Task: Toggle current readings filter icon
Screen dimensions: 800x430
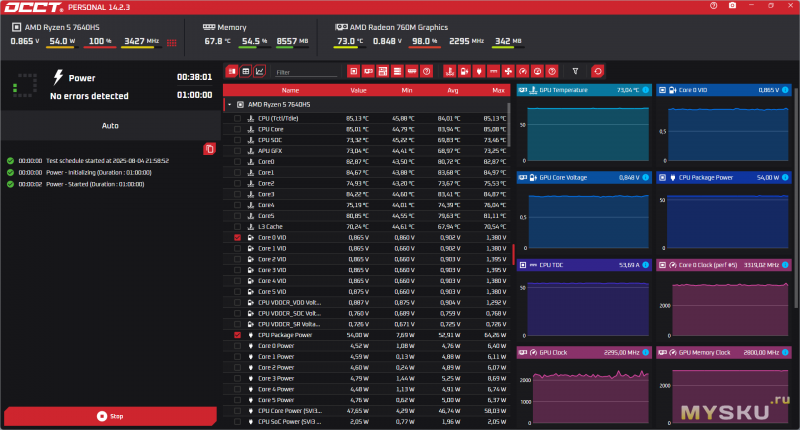Action: (x=493, y=71)
